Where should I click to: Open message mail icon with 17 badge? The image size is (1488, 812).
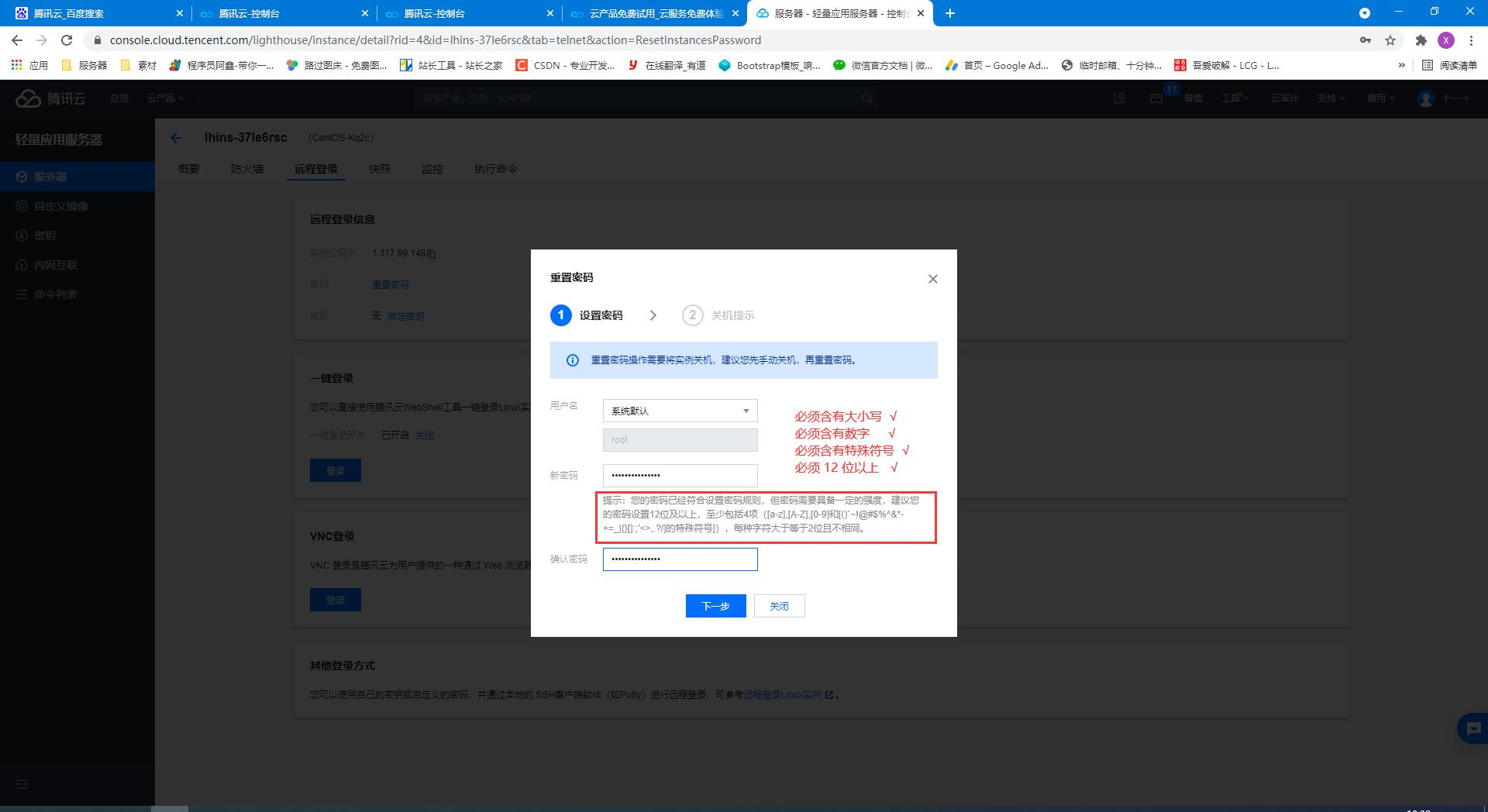[x=1156, y=98]
